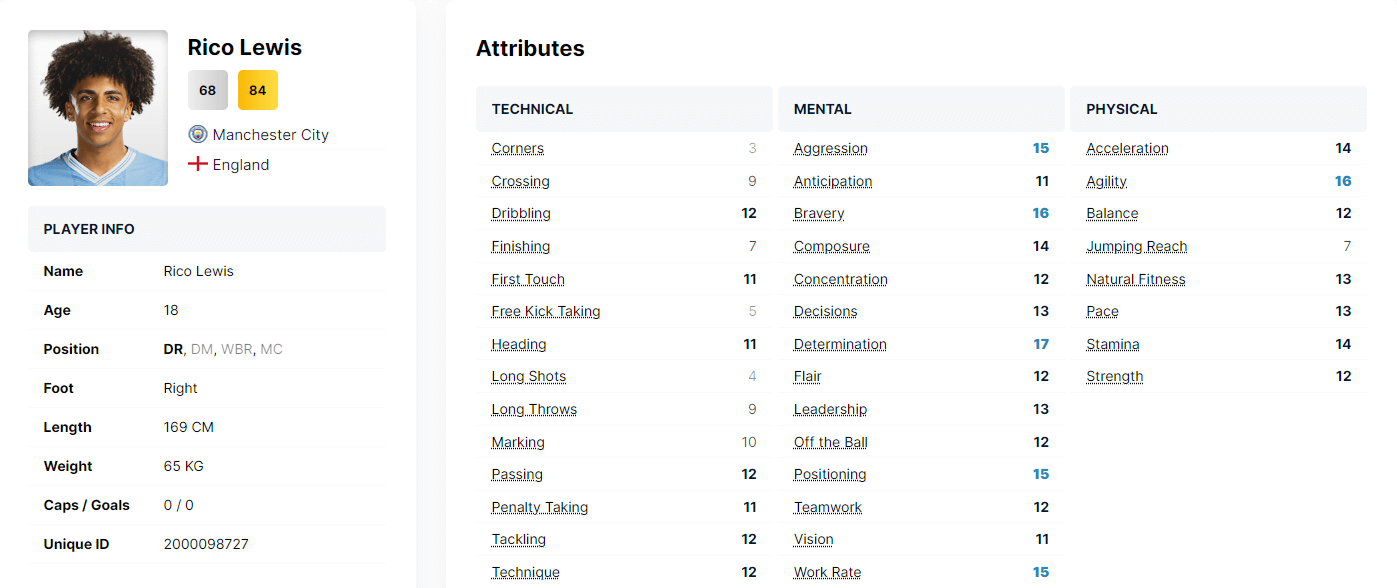The width and height of the screenshot is (1397, 588).
Task: Select the Dribbling attribute label
Action: pyautogui.click(x=521, y=213)
